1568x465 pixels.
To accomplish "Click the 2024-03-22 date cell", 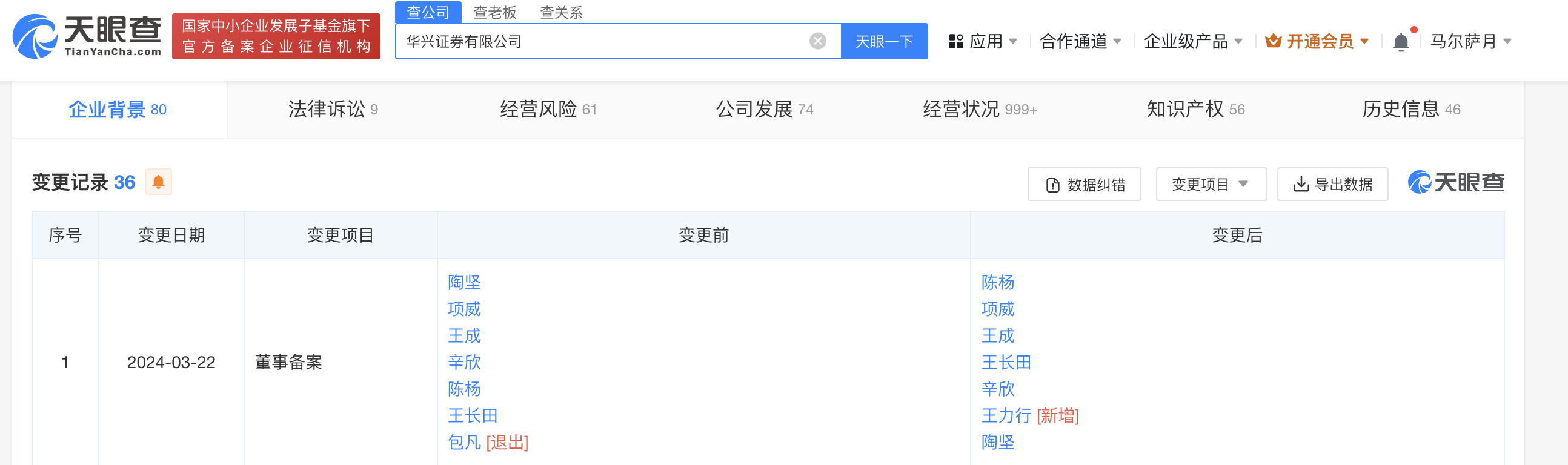I will pyautogui.click(x=171, y=363).
